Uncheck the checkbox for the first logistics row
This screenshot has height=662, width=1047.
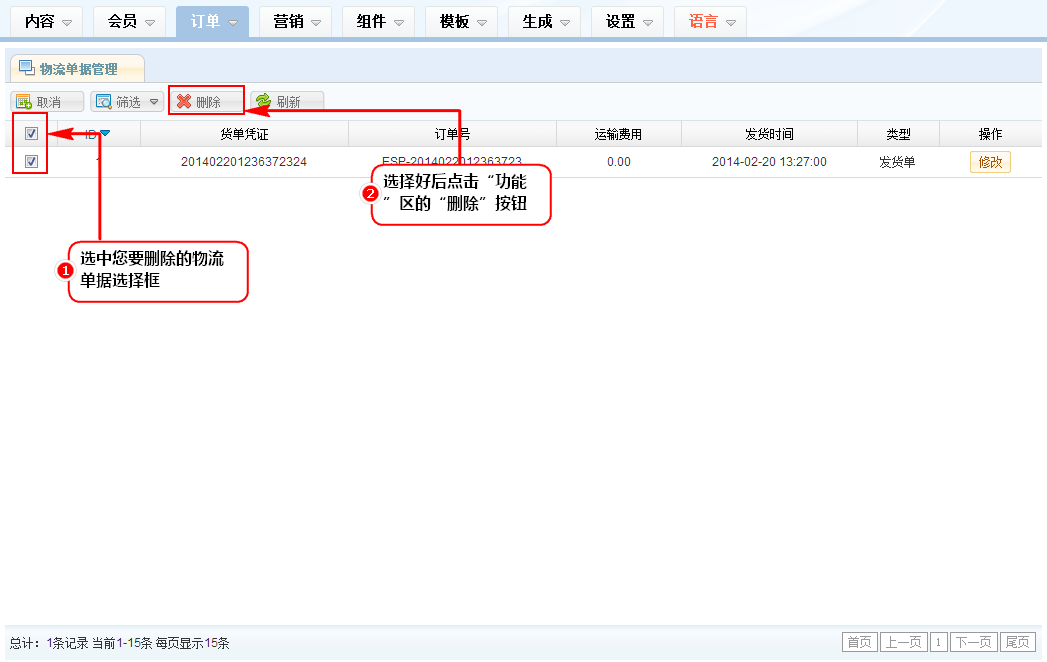point(31,162)
